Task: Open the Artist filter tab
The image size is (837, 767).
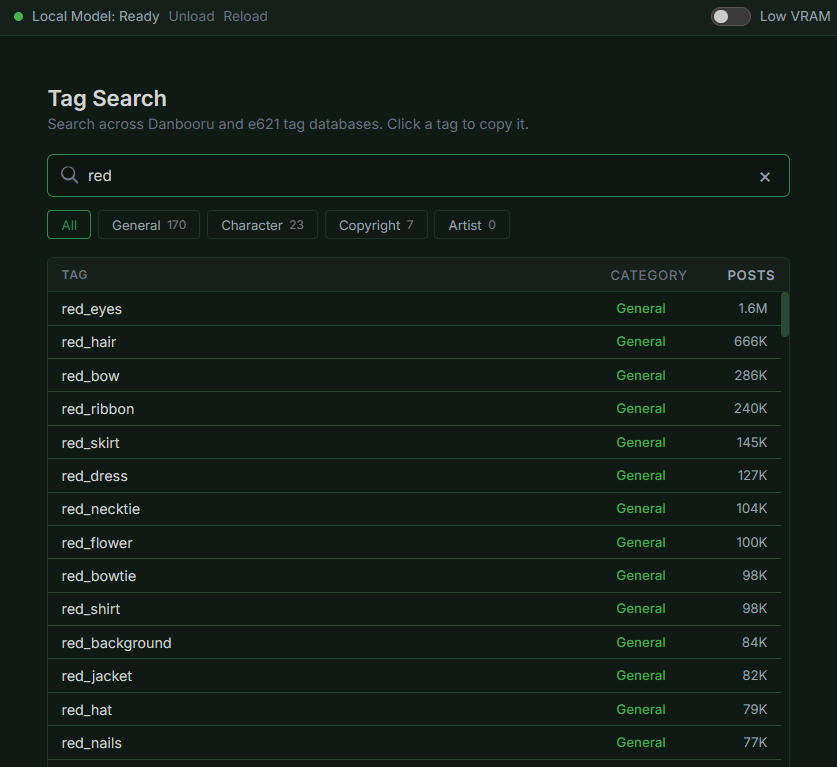Action: click(472, 225)
